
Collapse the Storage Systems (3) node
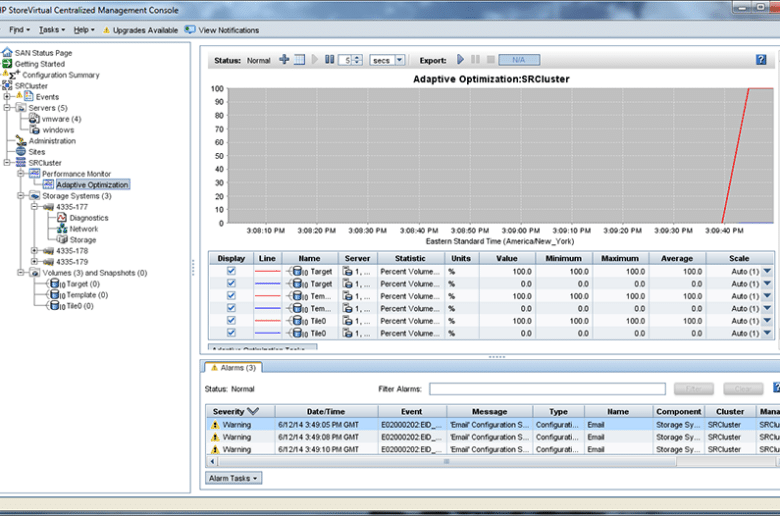click(x=21, y=196)
